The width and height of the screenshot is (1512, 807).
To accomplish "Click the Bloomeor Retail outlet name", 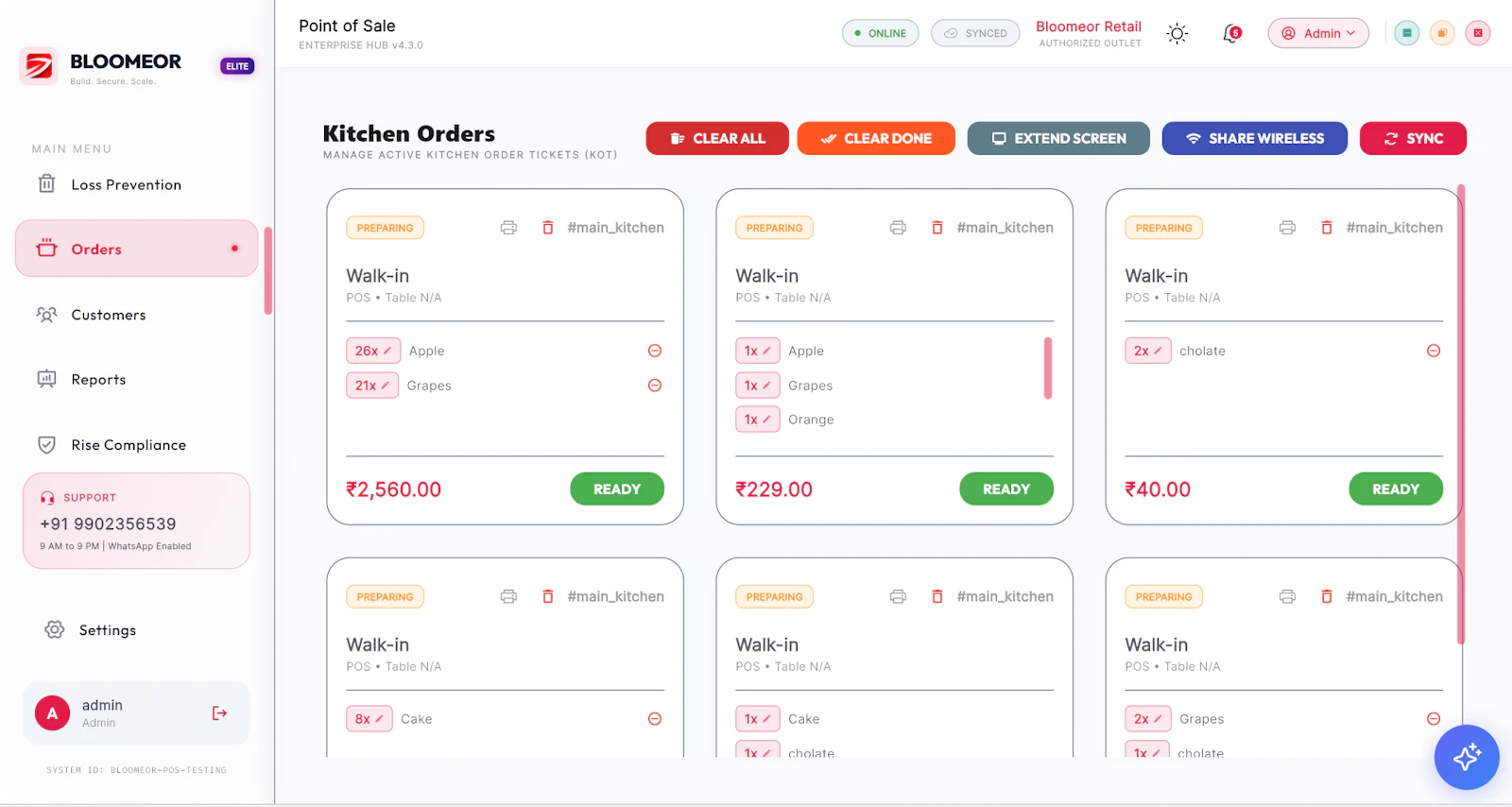I will click(1089, 26).
